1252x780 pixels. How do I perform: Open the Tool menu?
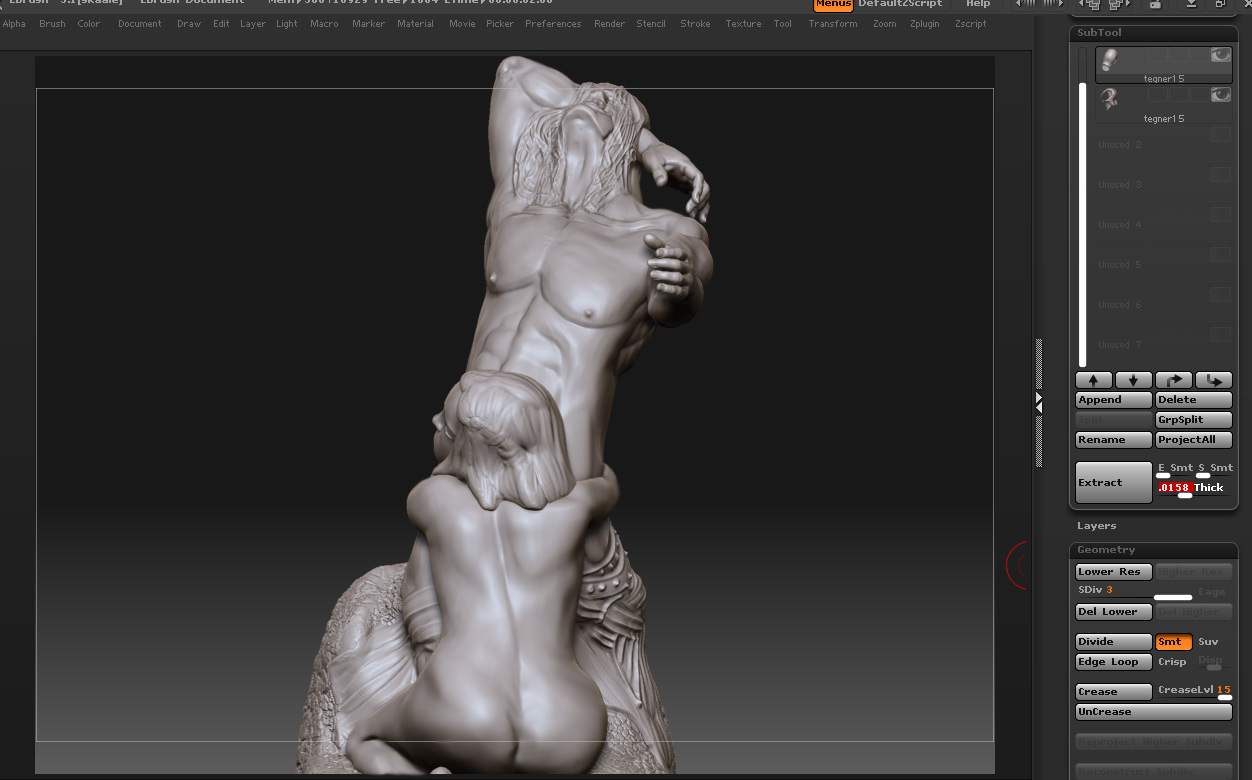[782, 24]
